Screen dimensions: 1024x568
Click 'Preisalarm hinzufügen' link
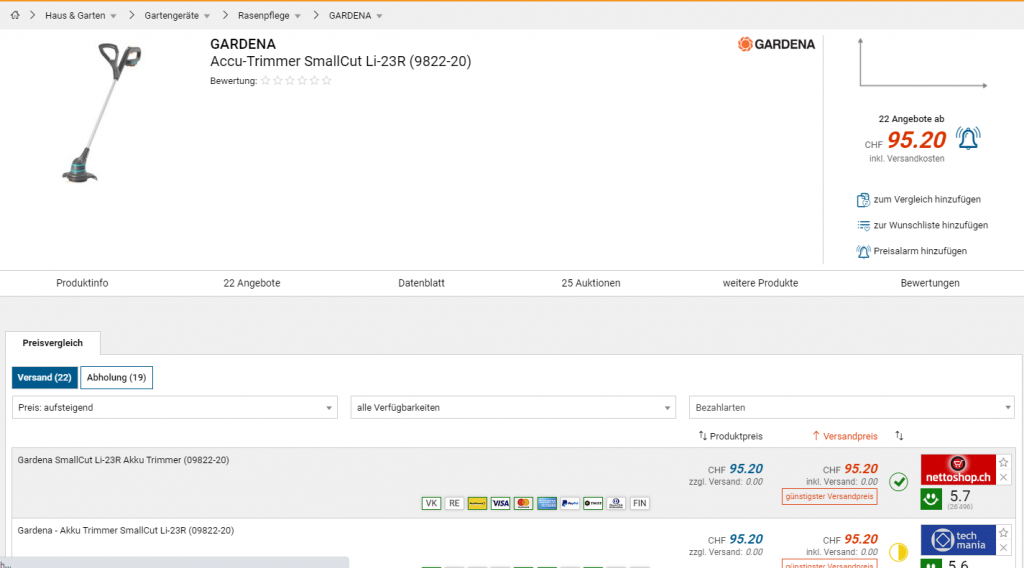tap(920, 251)
